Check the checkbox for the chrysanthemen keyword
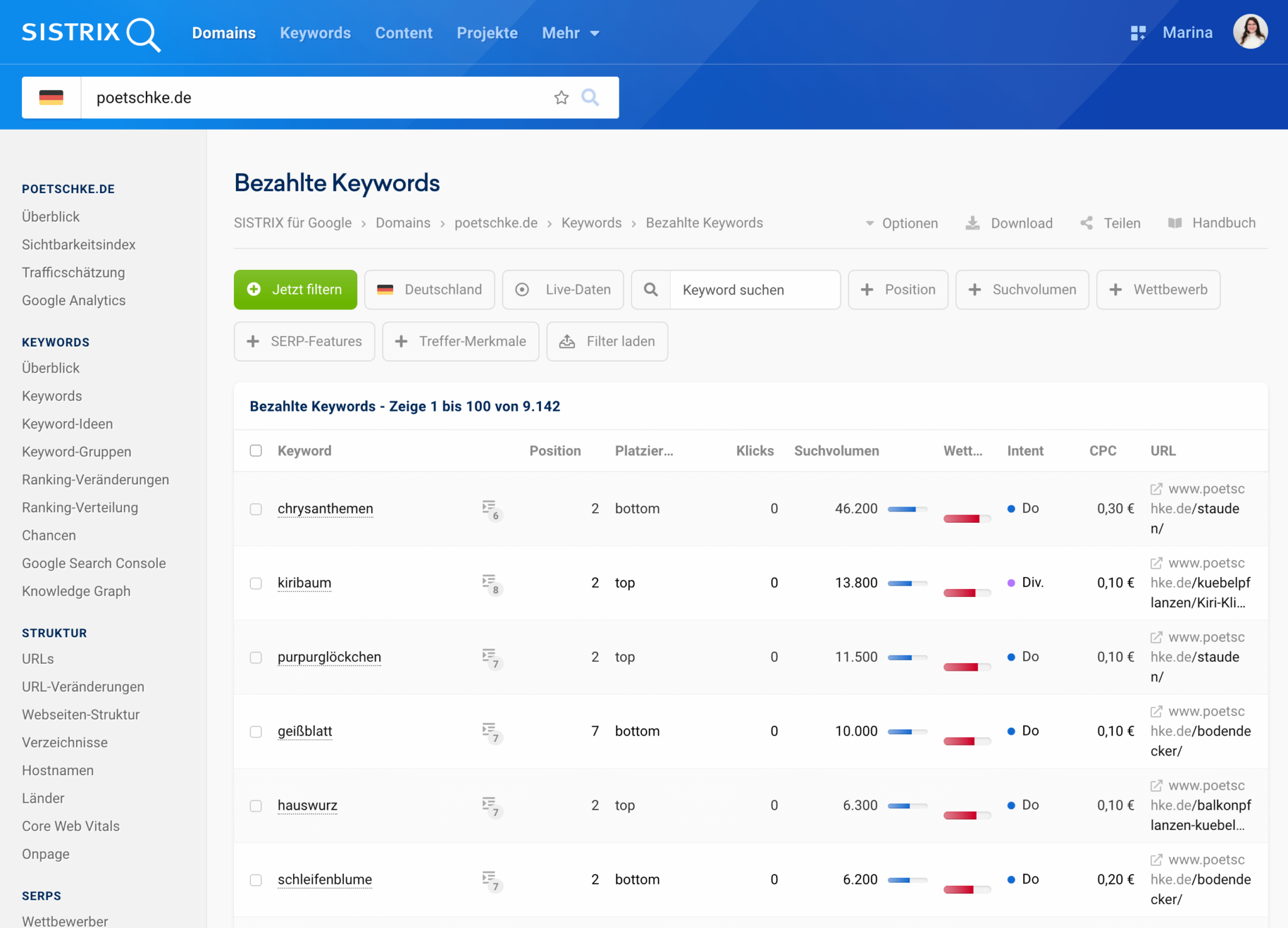1288x928 pixels. [256, 510]
